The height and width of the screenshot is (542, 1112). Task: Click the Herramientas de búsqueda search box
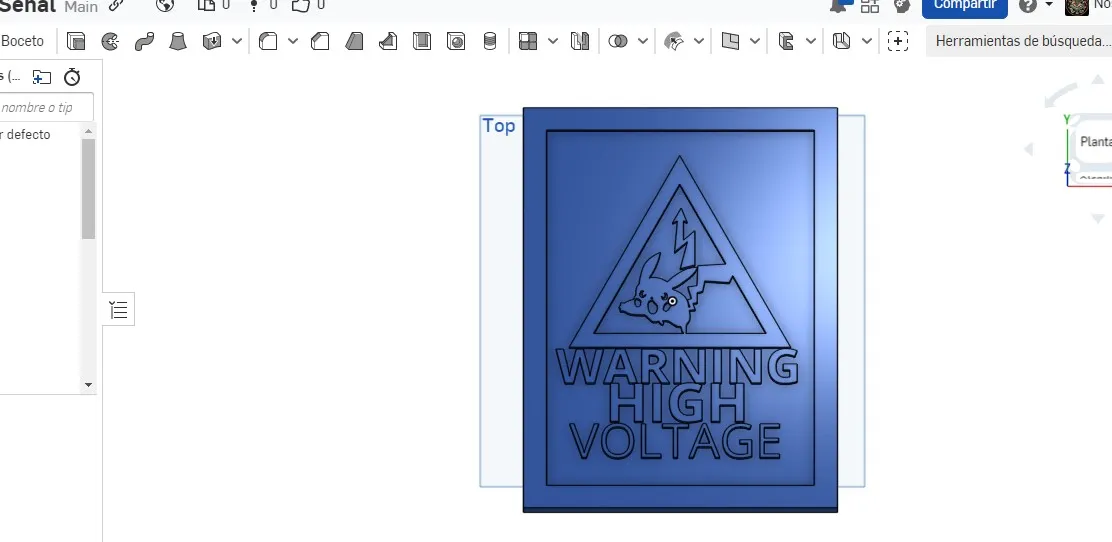(x=1022, y=41)
